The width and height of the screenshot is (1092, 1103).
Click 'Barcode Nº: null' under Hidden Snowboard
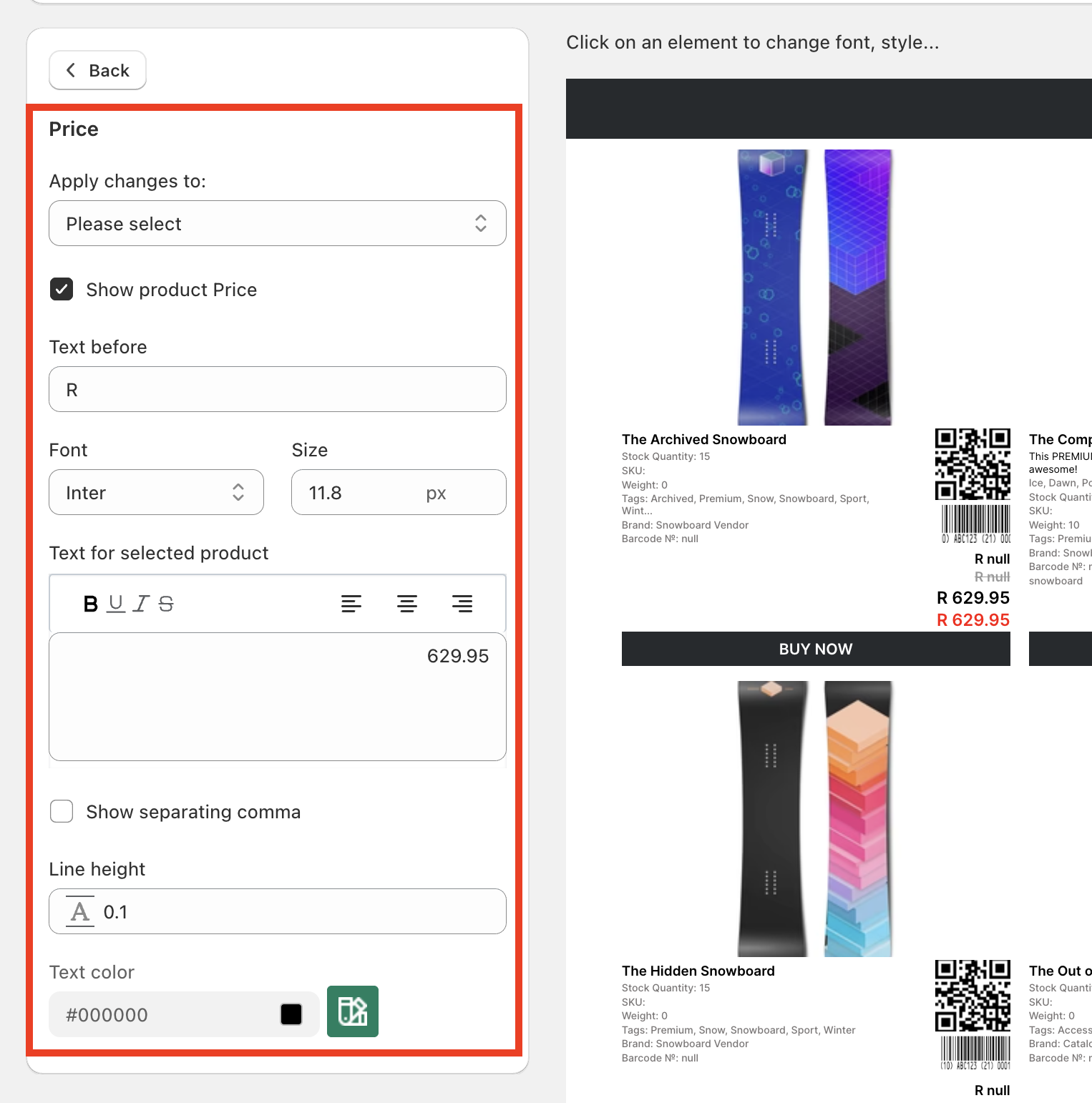point(660,1058)
